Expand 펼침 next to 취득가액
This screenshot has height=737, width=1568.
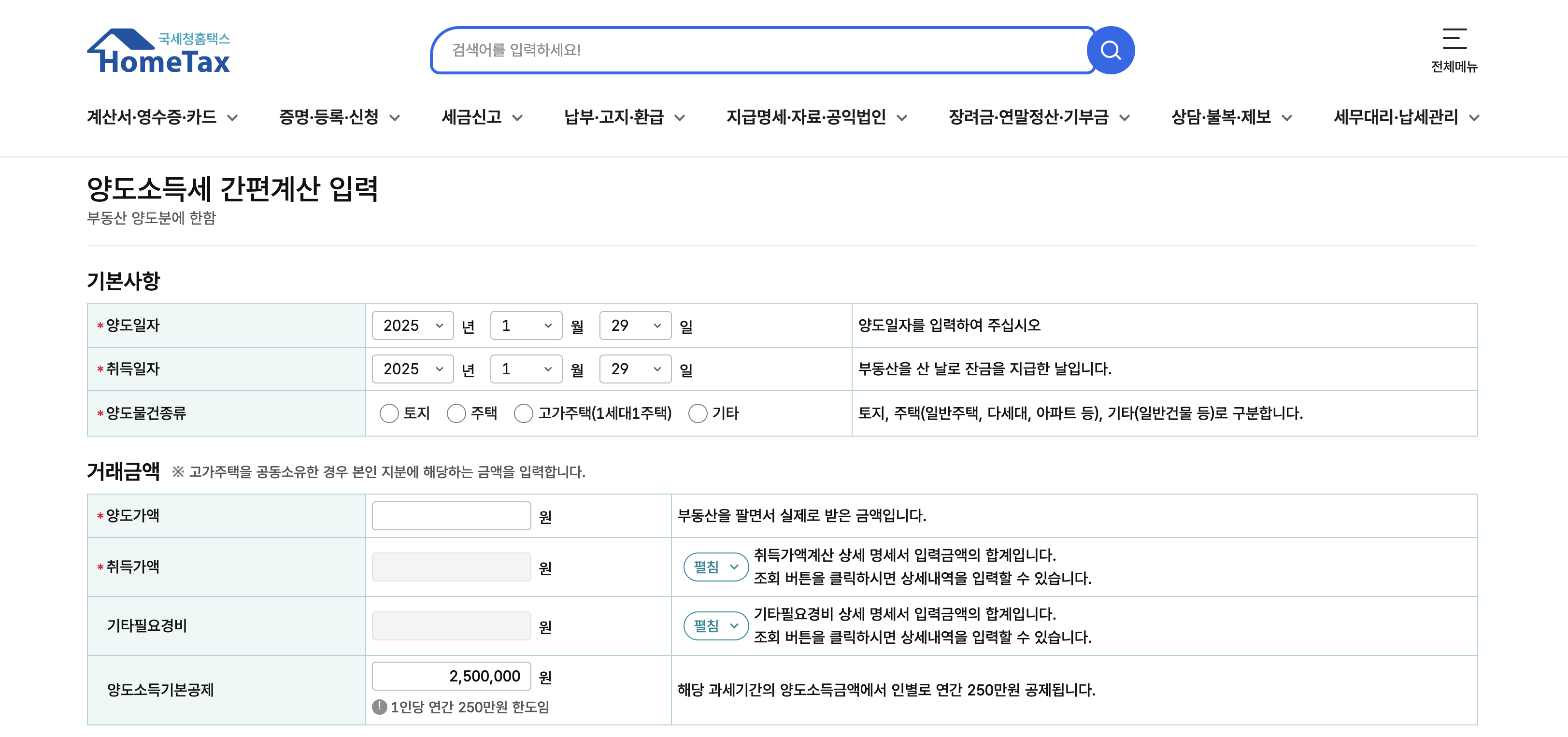pos(715,567)
